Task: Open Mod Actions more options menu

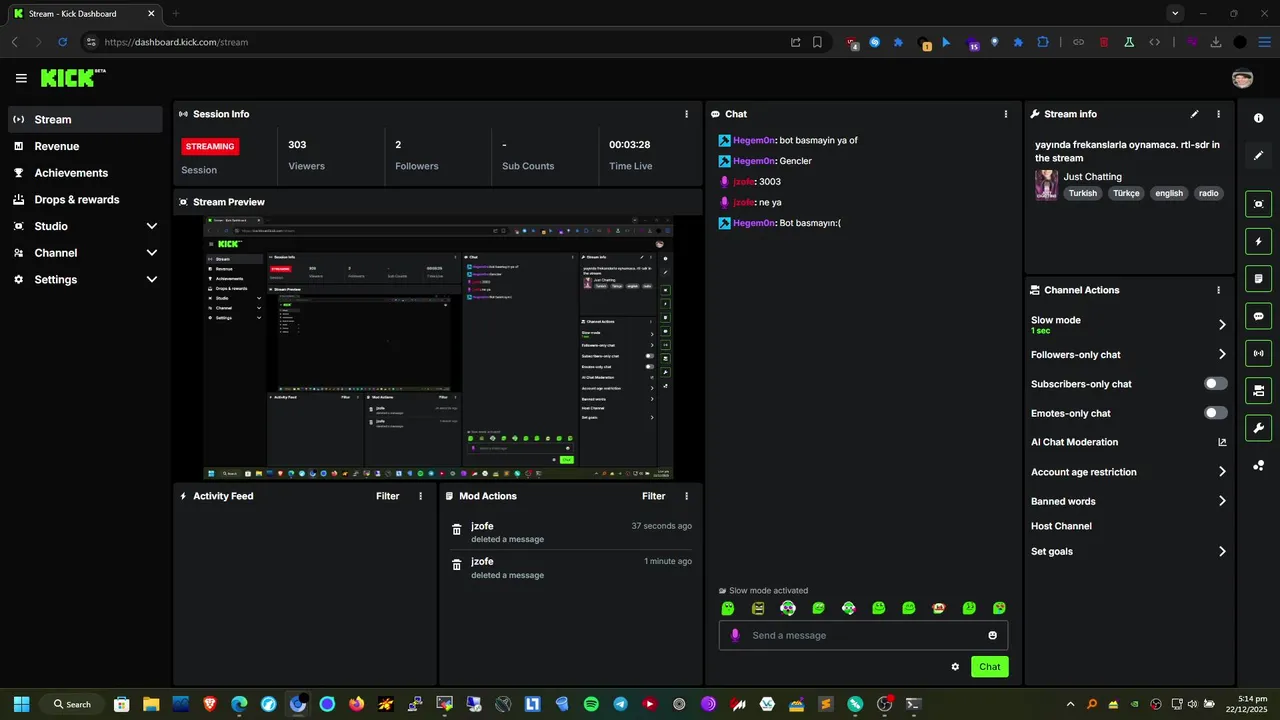Action: [x=686, y=496]
